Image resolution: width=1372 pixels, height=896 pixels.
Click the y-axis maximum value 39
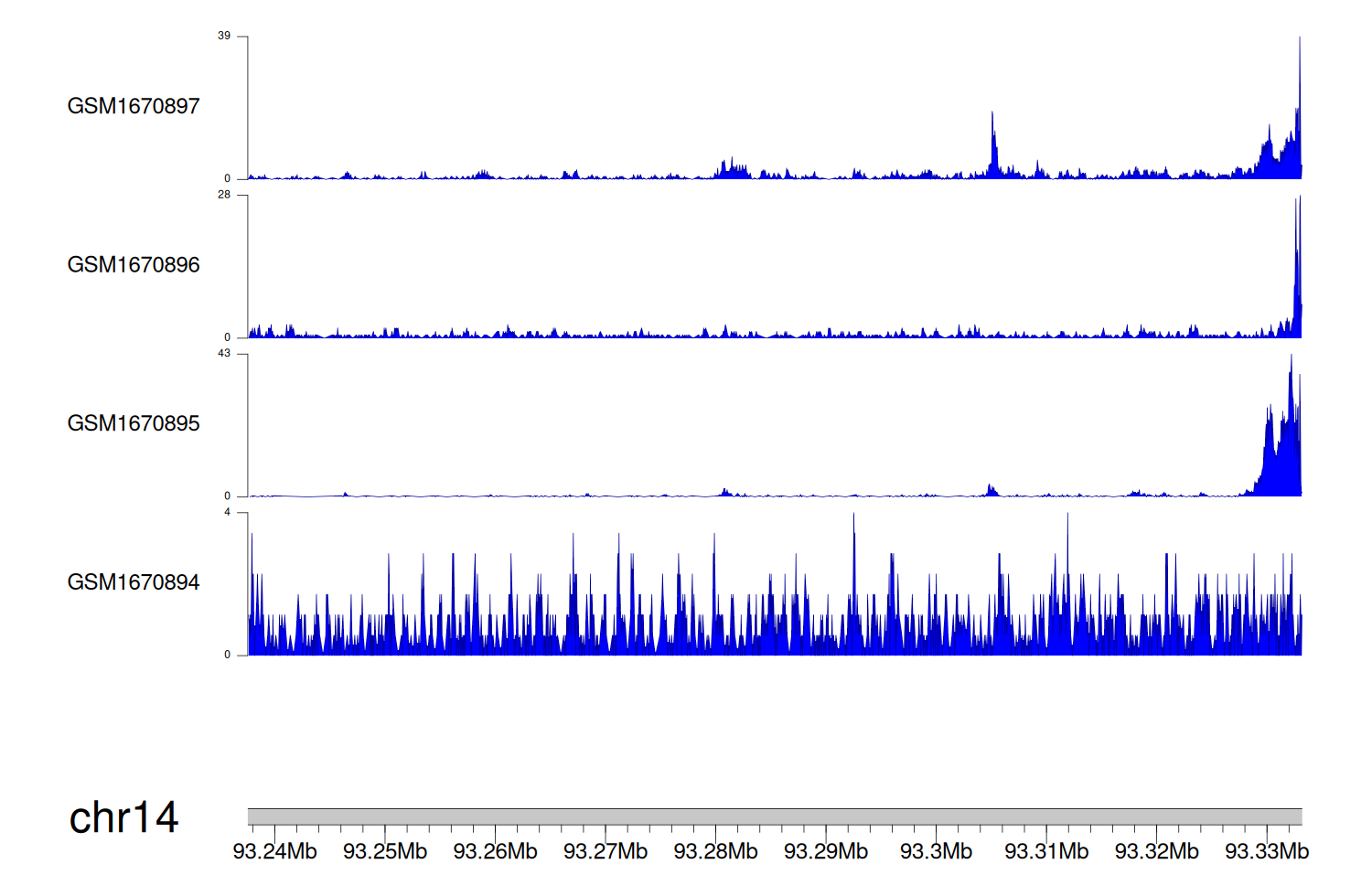(224, 36)
